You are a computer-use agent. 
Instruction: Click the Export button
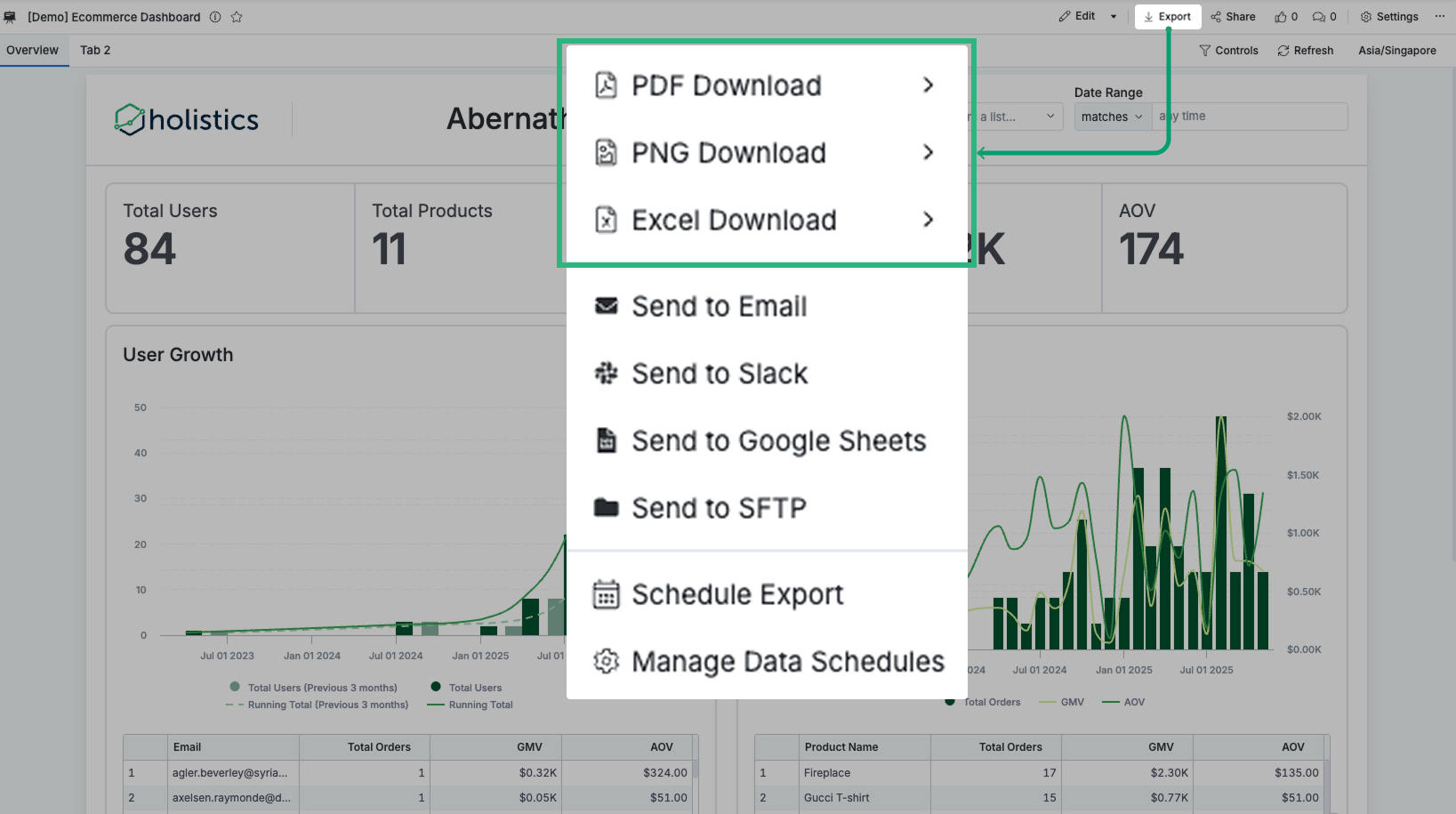[1168, 16]
